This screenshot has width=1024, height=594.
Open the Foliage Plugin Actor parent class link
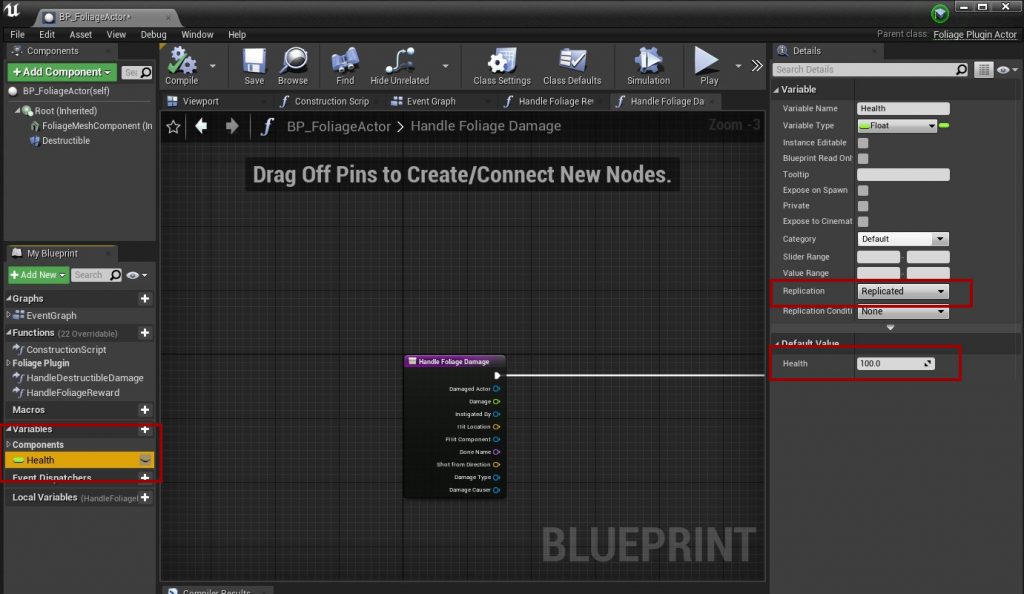point(974,35)
